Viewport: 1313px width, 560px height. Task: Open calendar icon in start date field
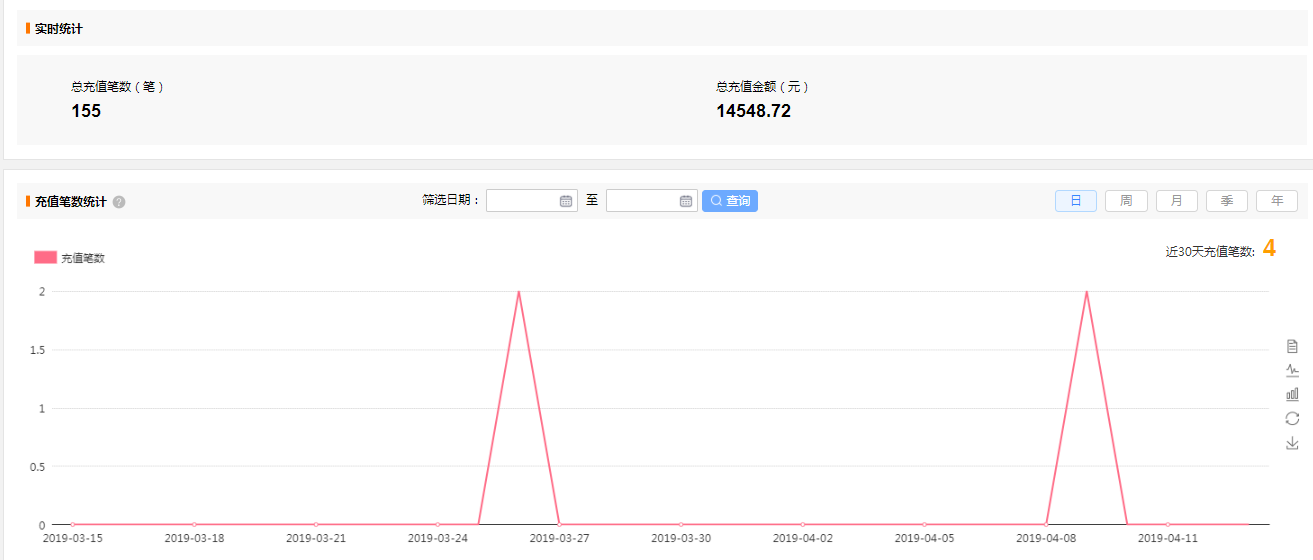click(566, 201)
